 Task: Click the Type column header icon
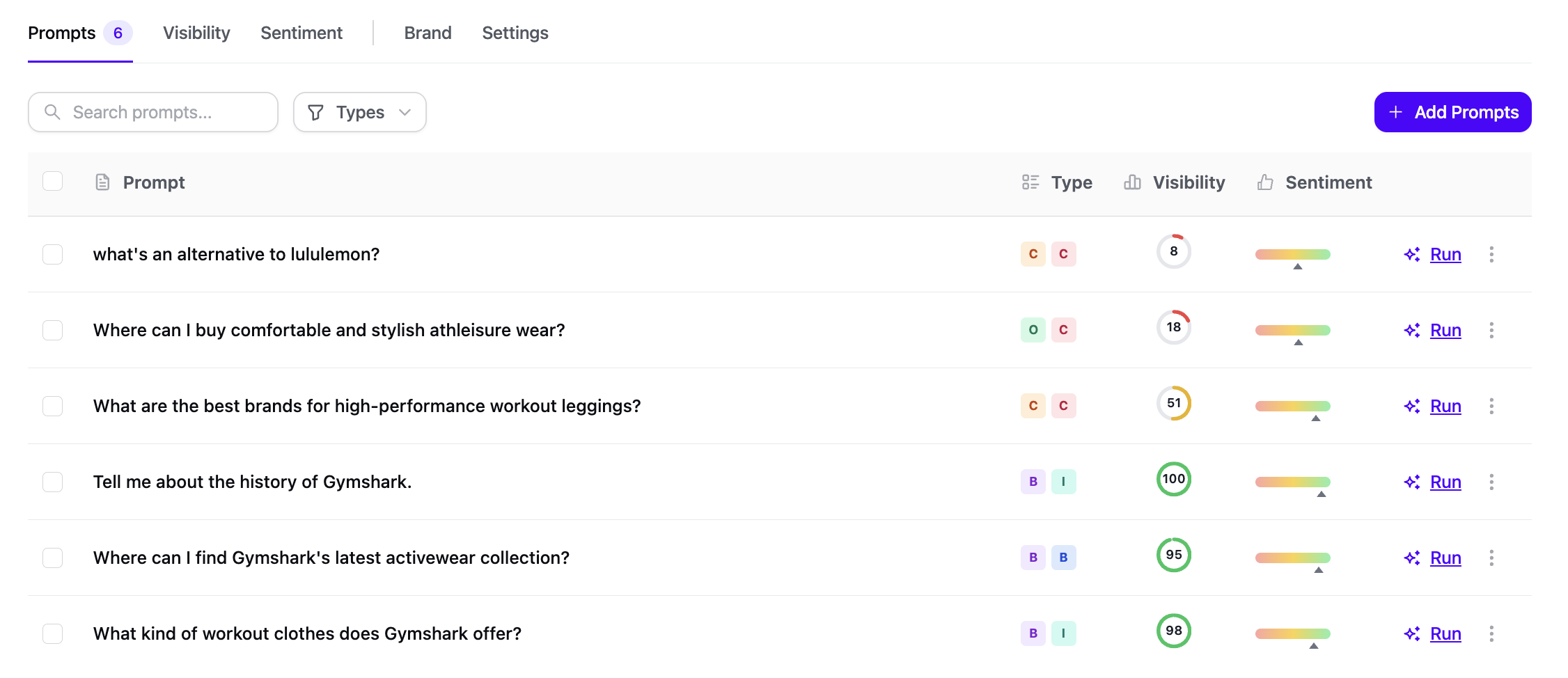pyautogui.click(x=1030, y=182)
